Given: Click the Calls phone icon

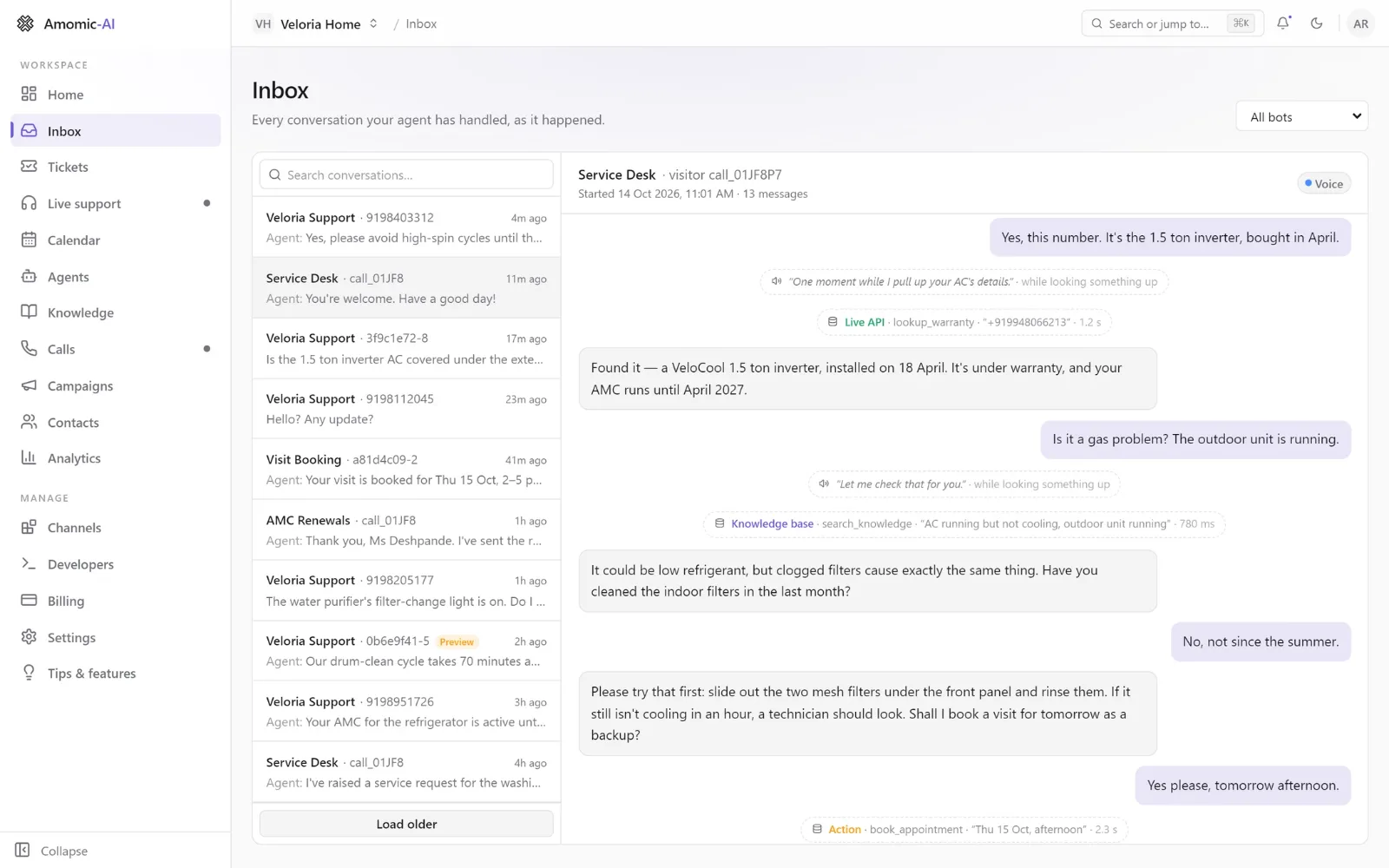Looking at the screenshot, I should click(x=29, y=349).
